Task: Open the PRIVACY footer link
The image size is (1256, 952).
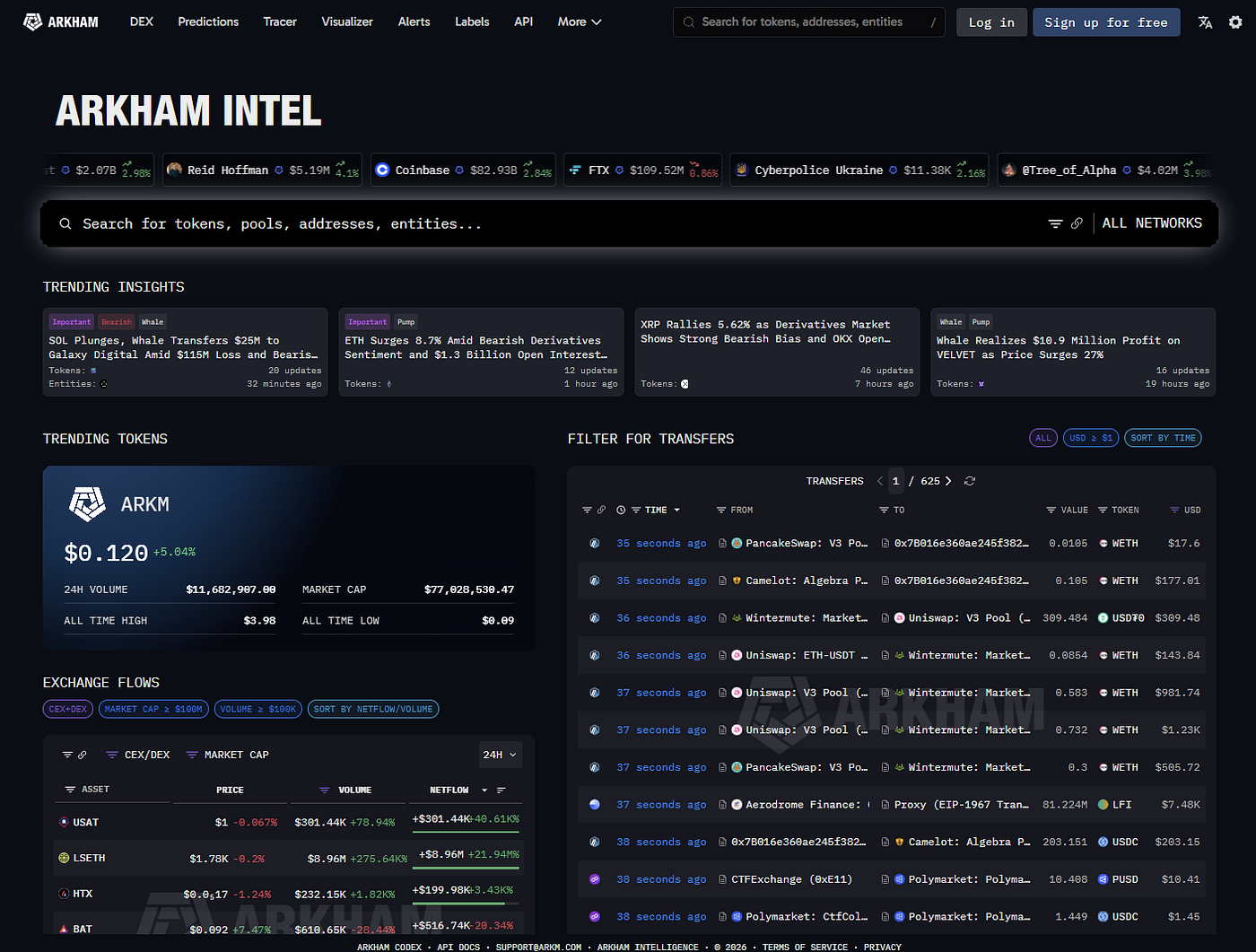Action: click(x=883, y=947)
